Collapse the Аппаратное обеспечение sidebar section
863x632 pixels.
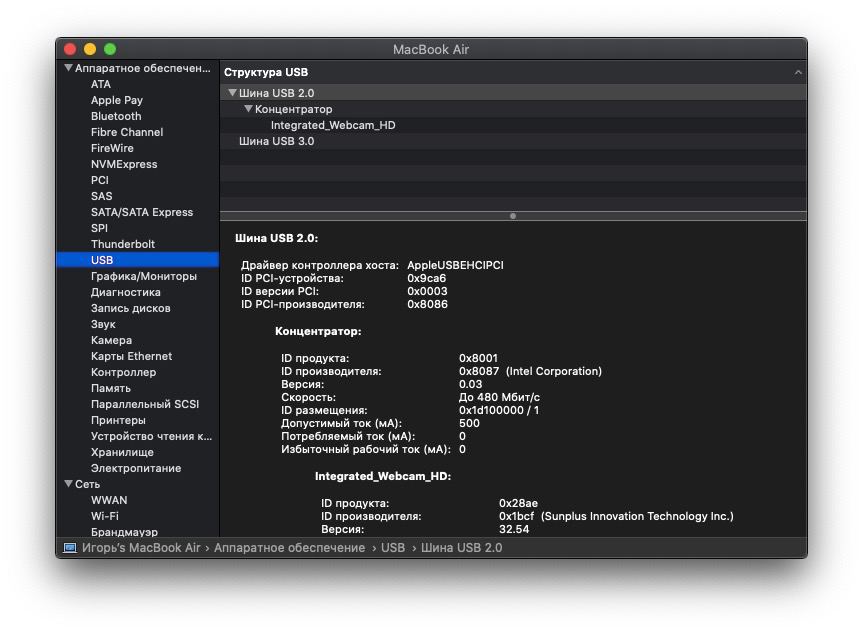(x=68, y=68)
